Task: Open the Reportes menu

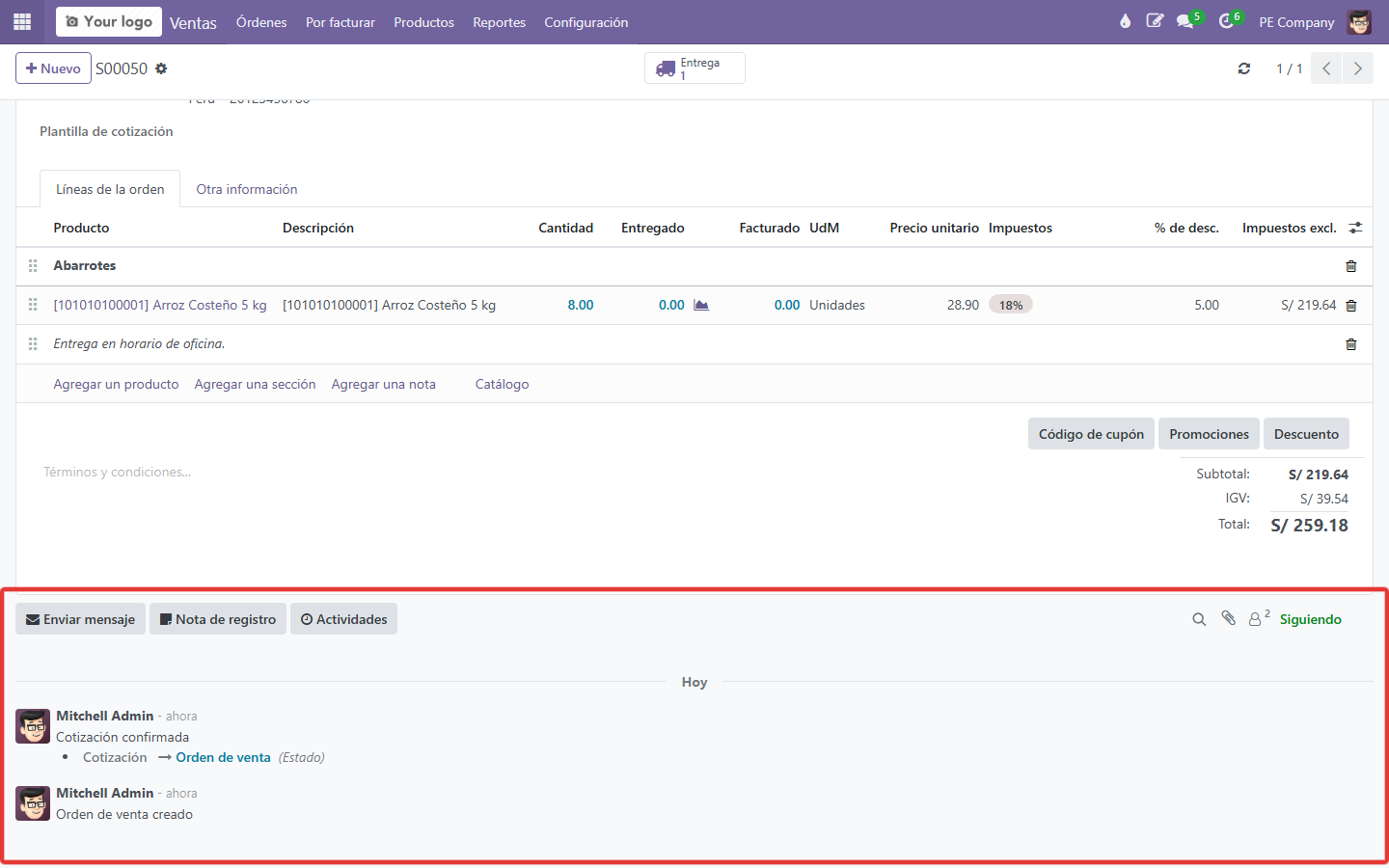Action: point(499,22)
